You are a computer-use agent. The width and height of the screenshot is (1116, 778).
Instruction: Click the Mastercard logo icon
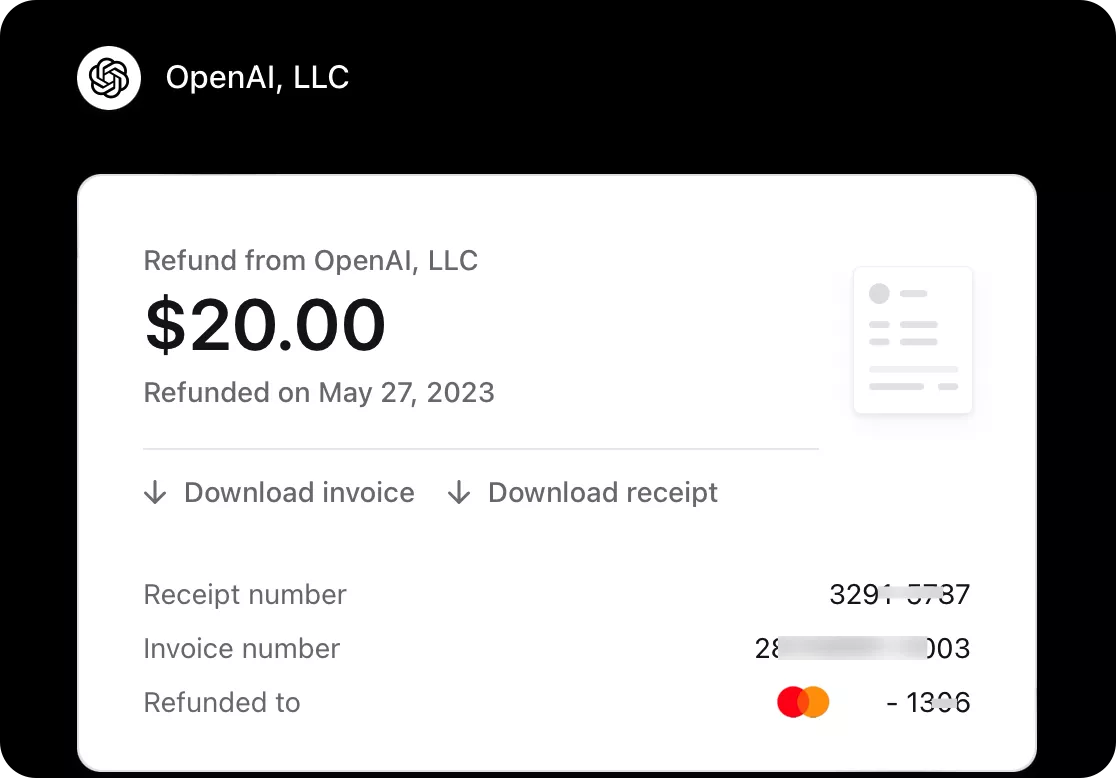[803, 702]
